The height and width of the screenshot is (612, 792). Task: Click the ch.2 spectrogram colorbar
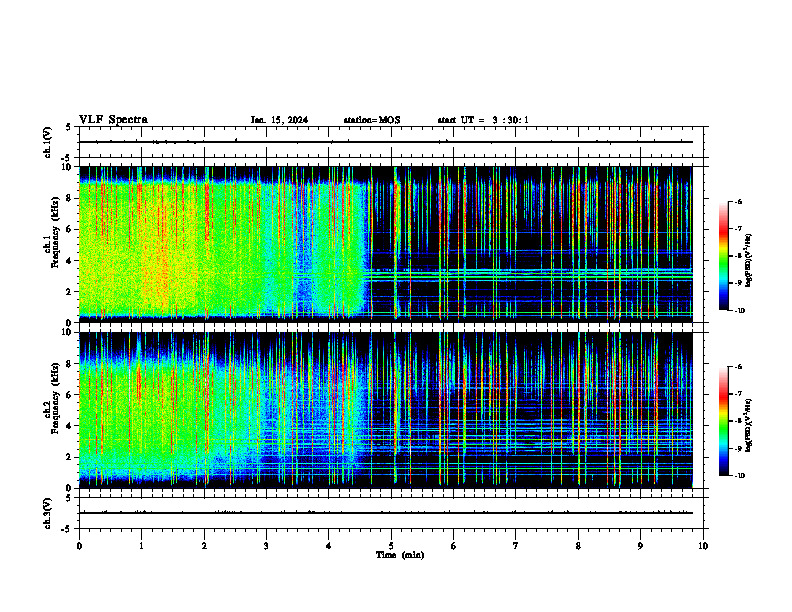click(x=723, y=421)
